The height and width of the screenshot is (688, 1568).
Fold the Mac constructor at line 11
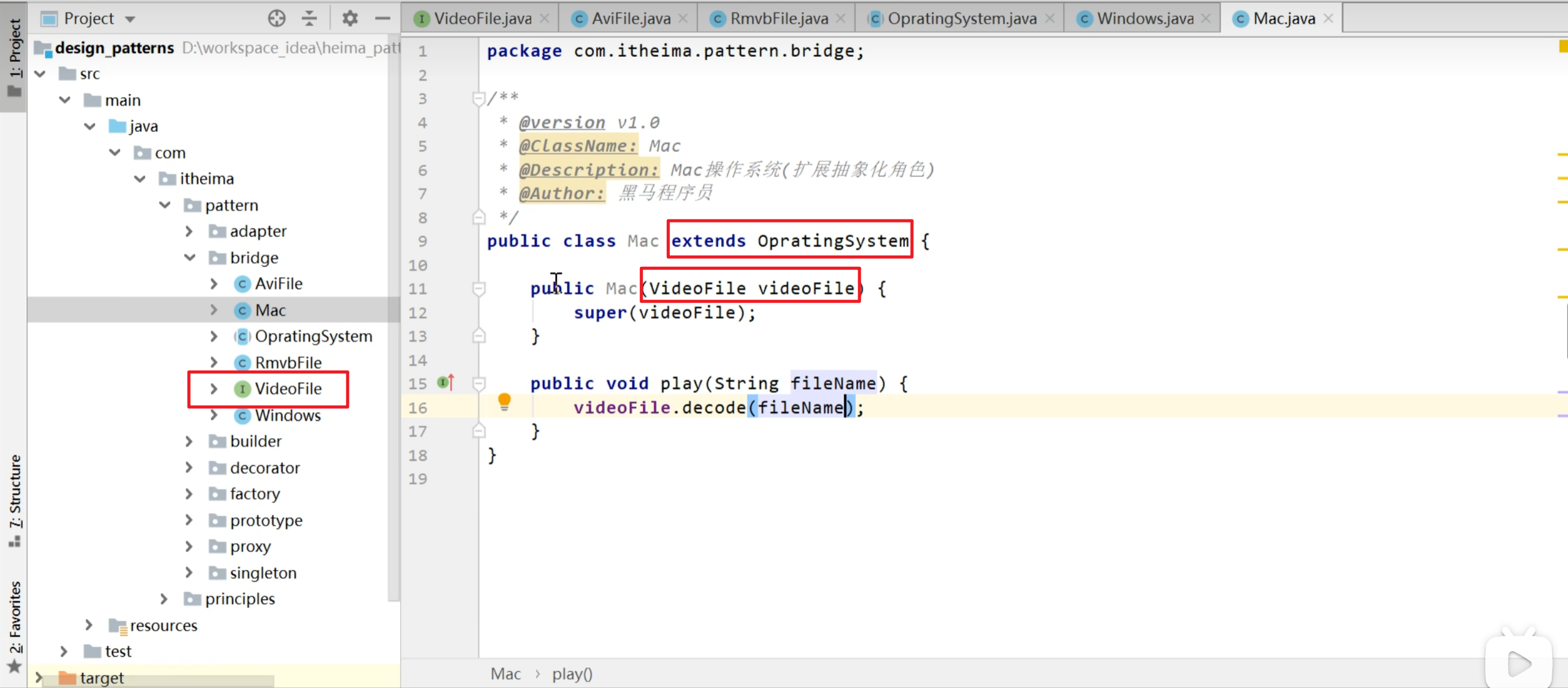coord(479,288)
